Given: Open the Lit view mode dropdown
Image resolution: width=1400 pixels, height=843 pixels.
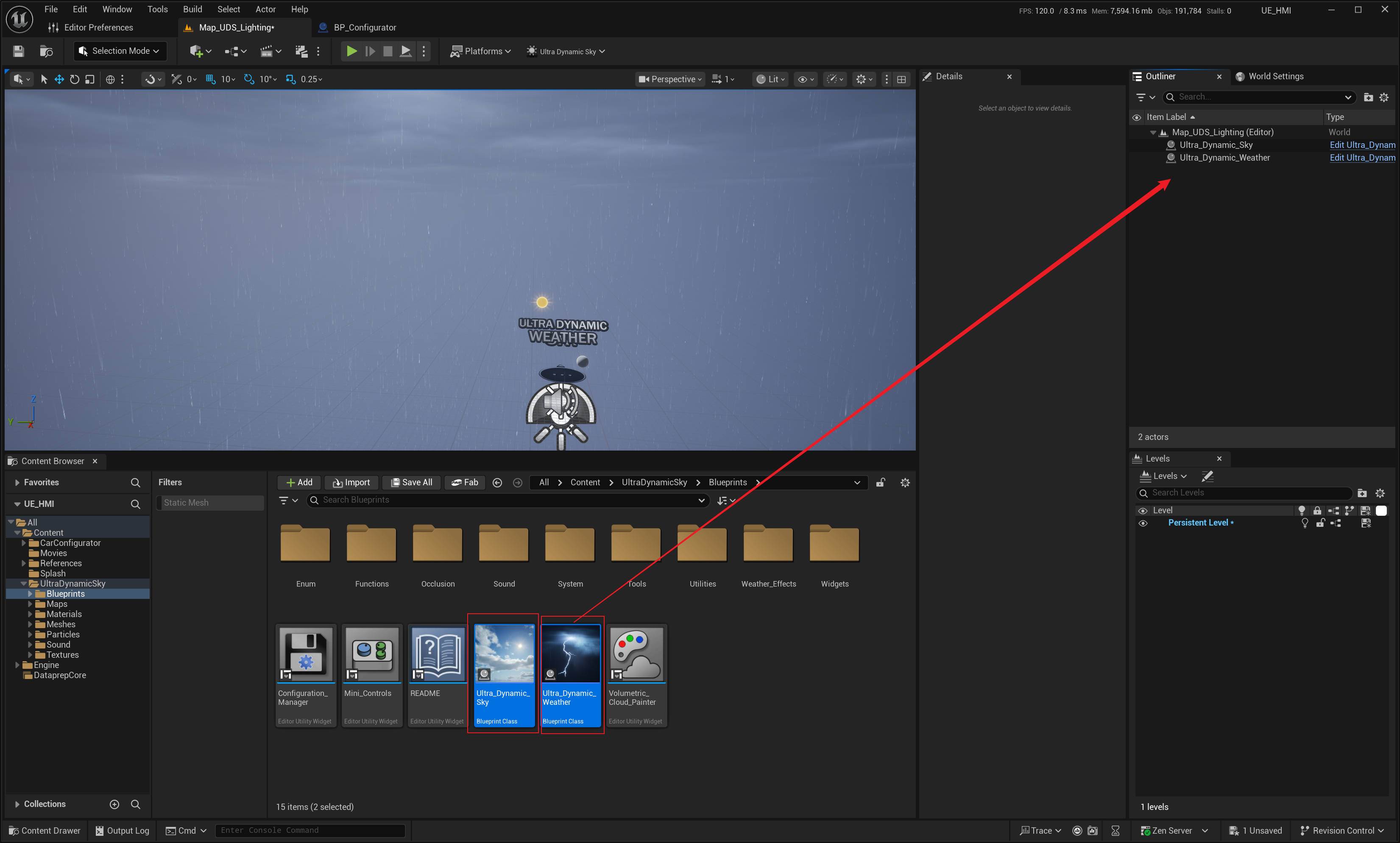Looking at the screenshot, I should (x=770, y=79).
